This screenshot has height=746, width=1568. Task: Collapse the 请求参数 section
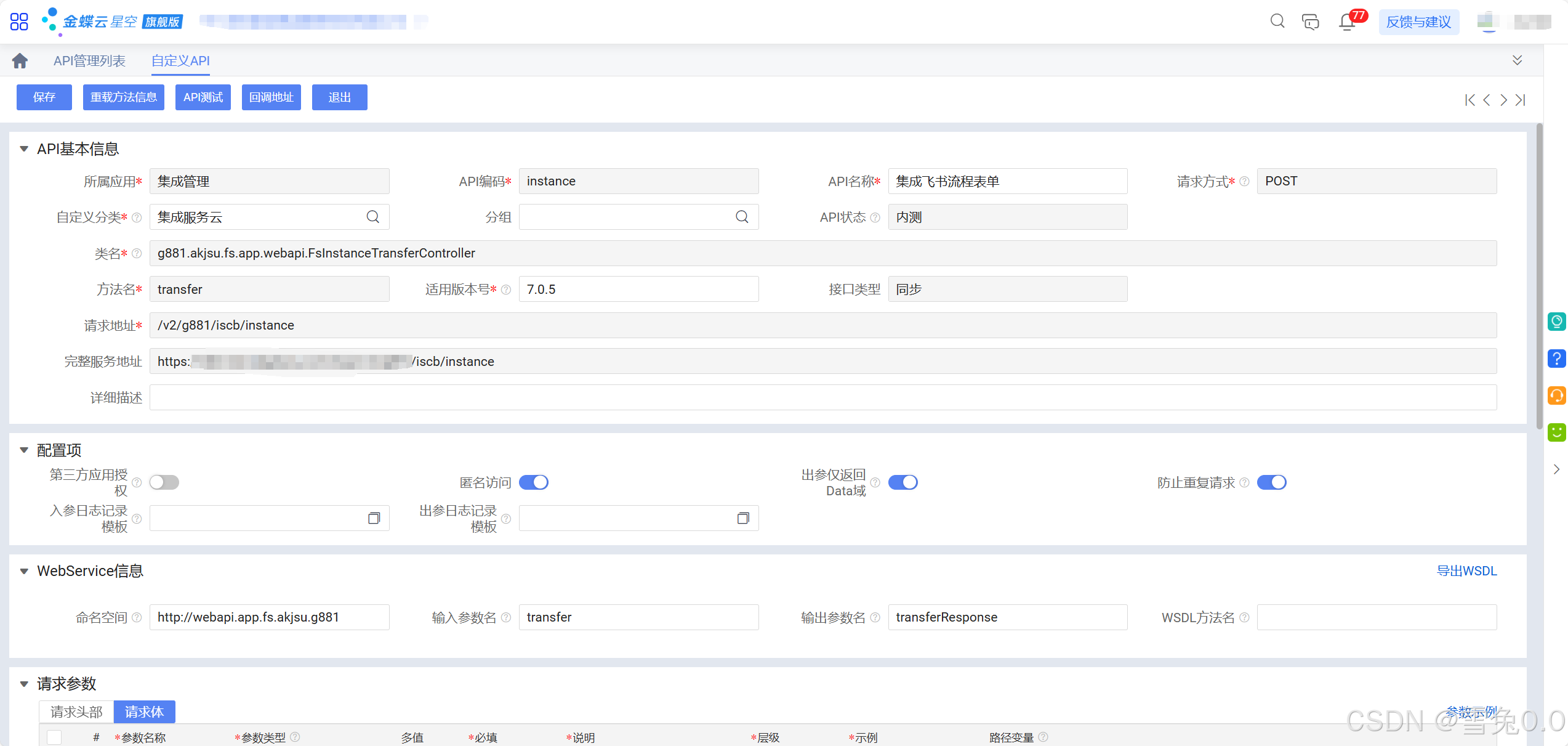tap(24, 684)
